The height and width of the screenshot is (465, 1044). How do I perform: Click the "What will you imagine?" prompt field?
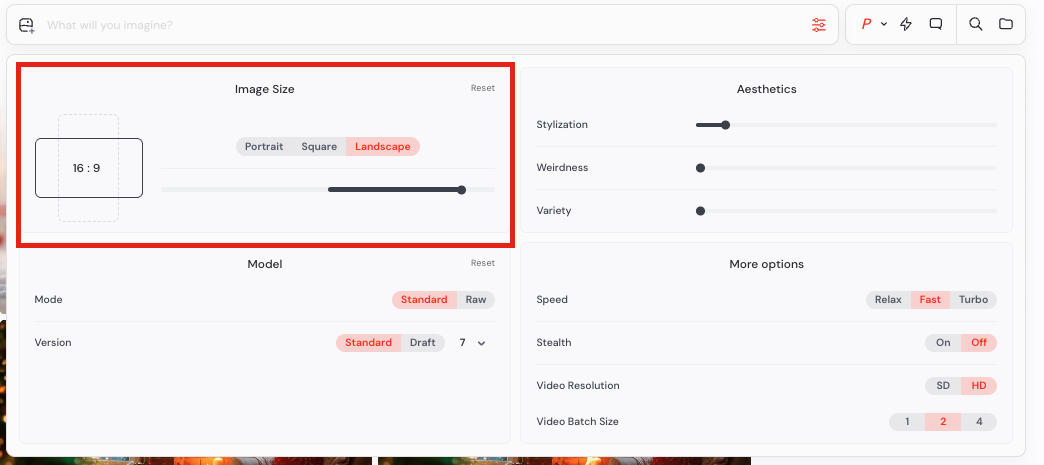[400, 25]
